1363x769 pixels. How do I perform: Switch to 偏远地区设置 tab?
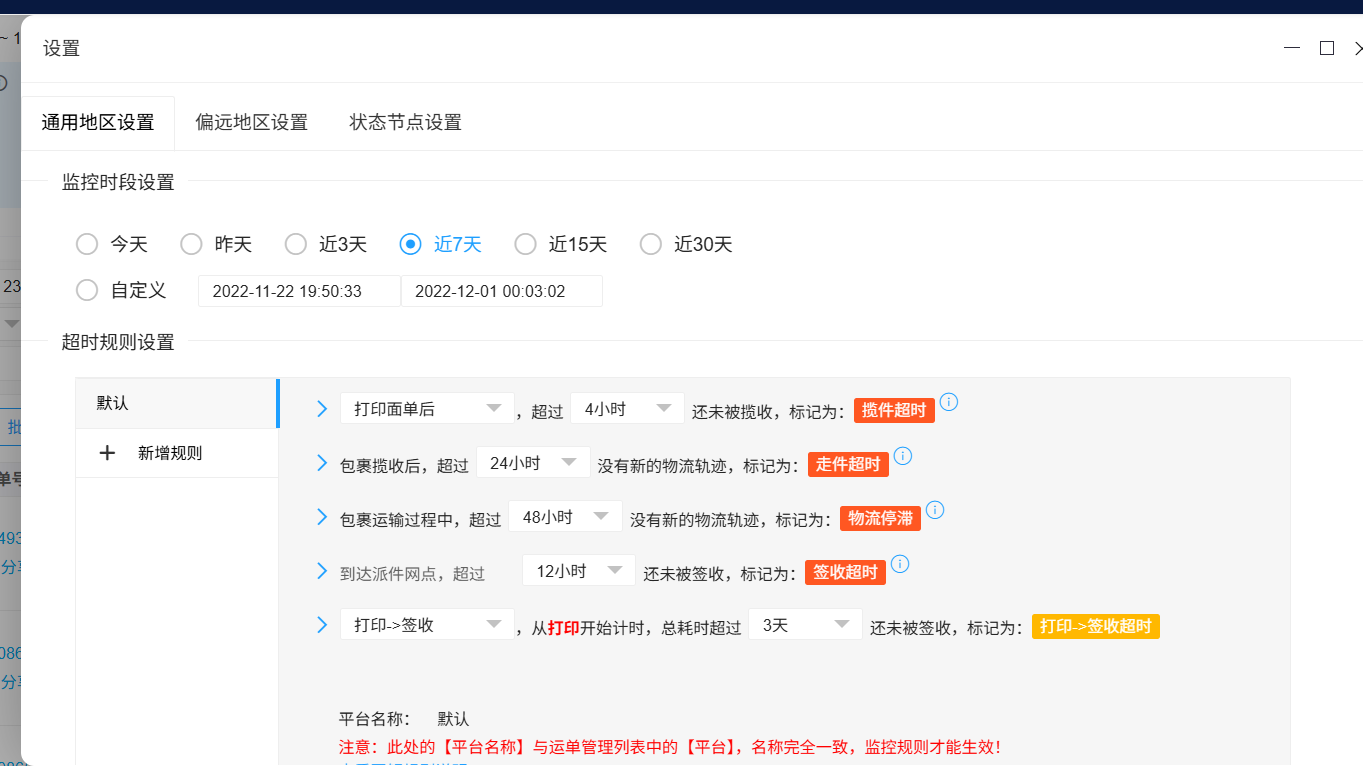click(x=251, y=123)
